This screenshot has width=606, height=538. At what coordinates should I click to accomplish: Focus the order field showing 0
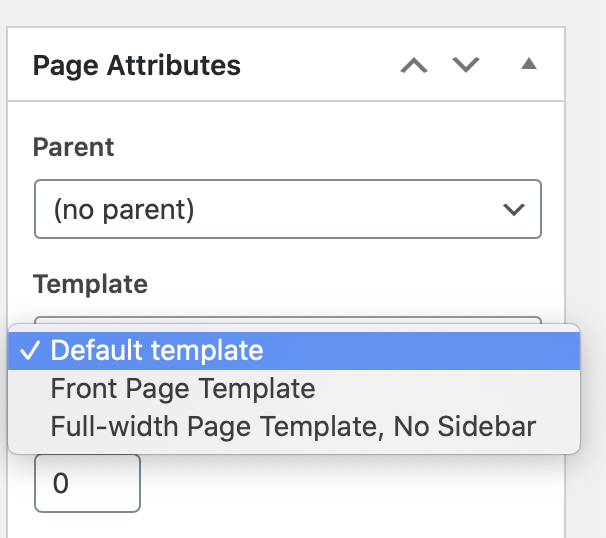[x=87, y=484]
